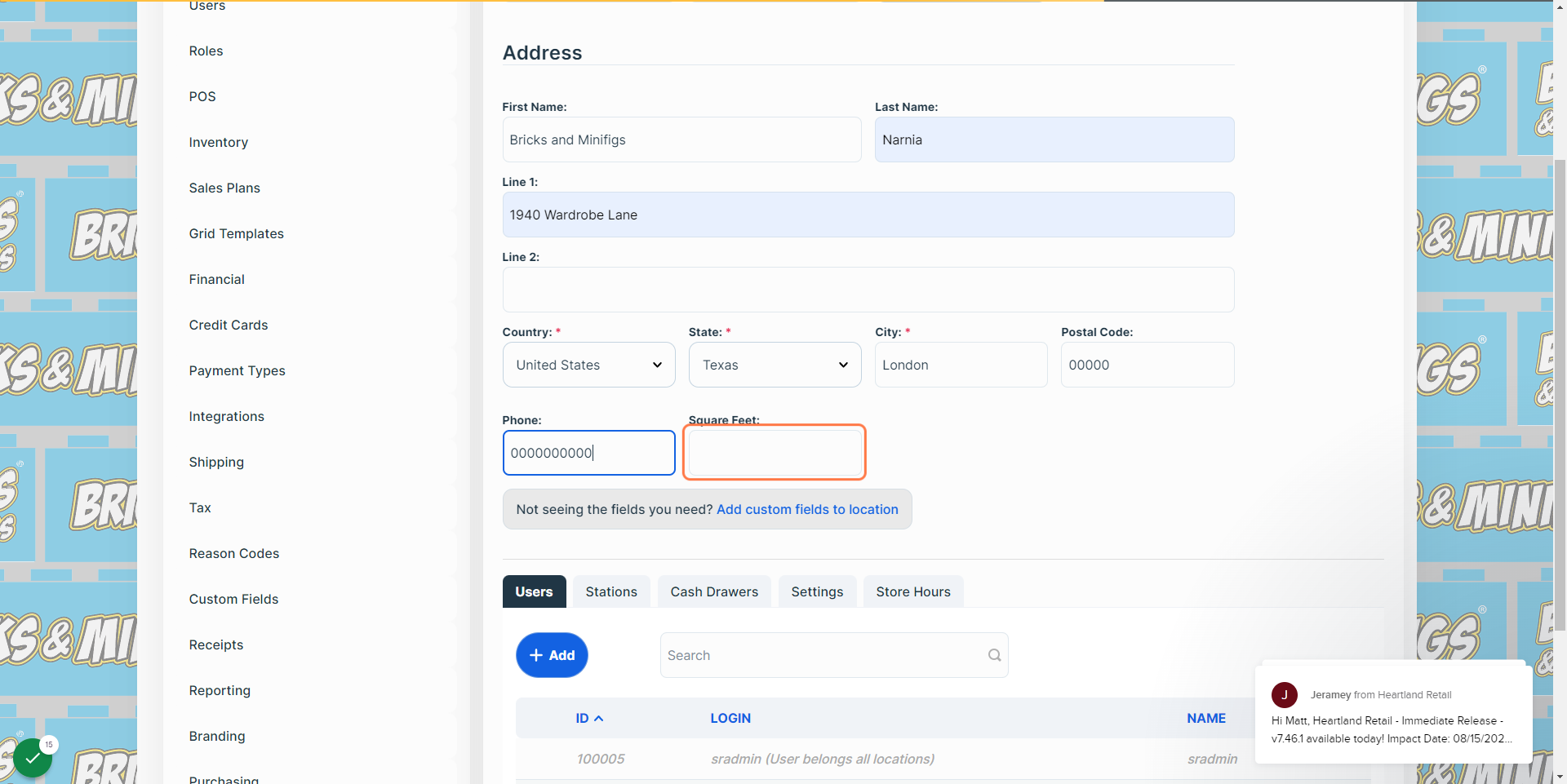Click the City field containing London
Viewport: 1567px width, 784px height.
point(961,365)
